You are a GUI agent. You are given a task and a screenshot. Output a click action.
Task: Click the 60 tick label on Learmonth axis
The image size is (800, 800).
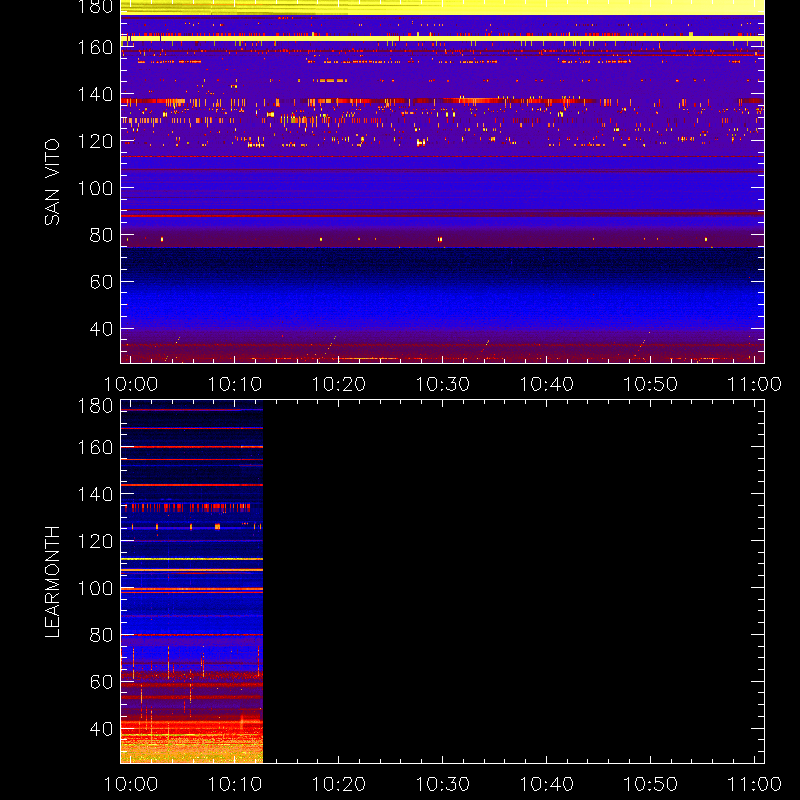pos(101,682)
